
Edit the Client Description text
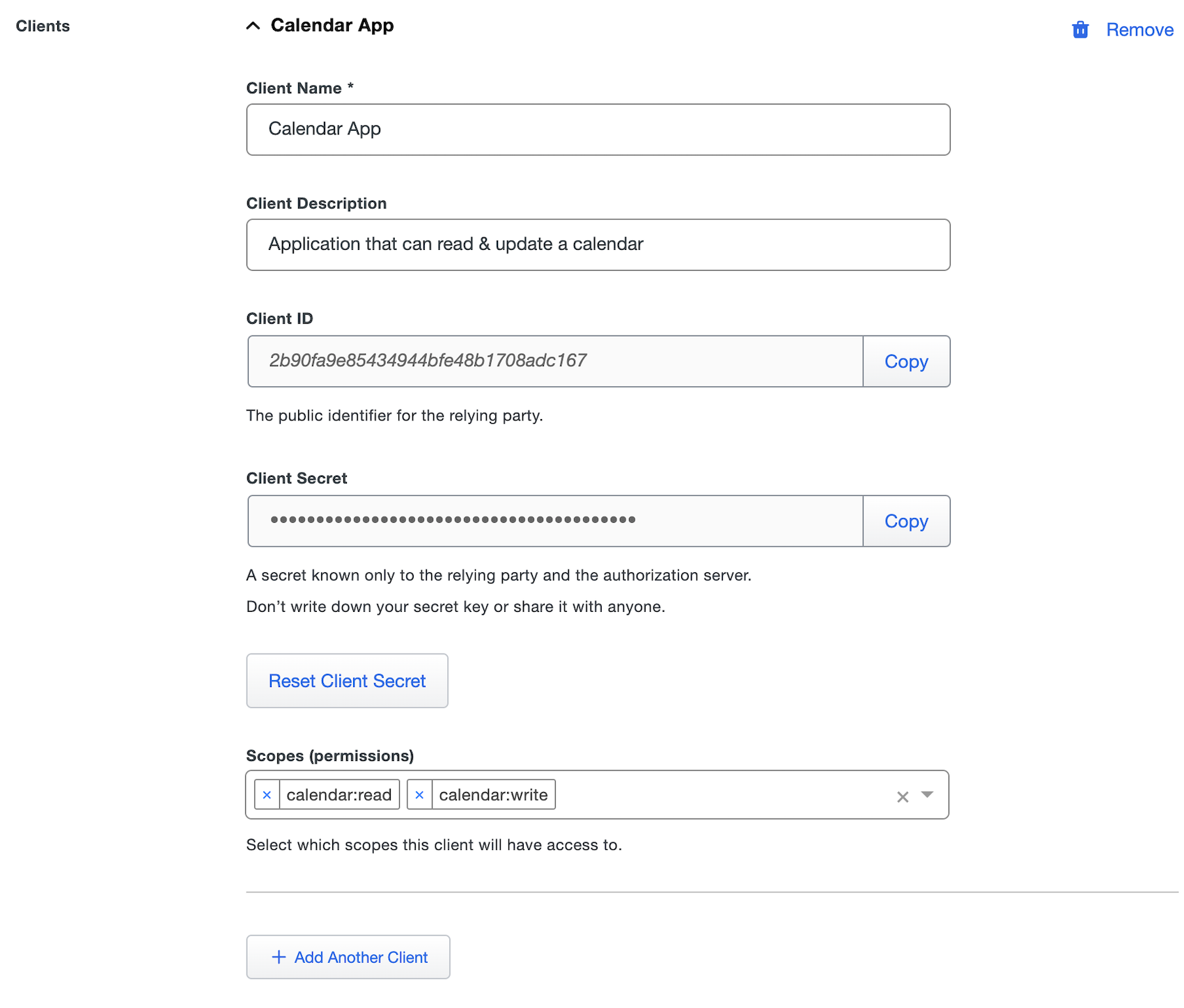click(598, 244)
